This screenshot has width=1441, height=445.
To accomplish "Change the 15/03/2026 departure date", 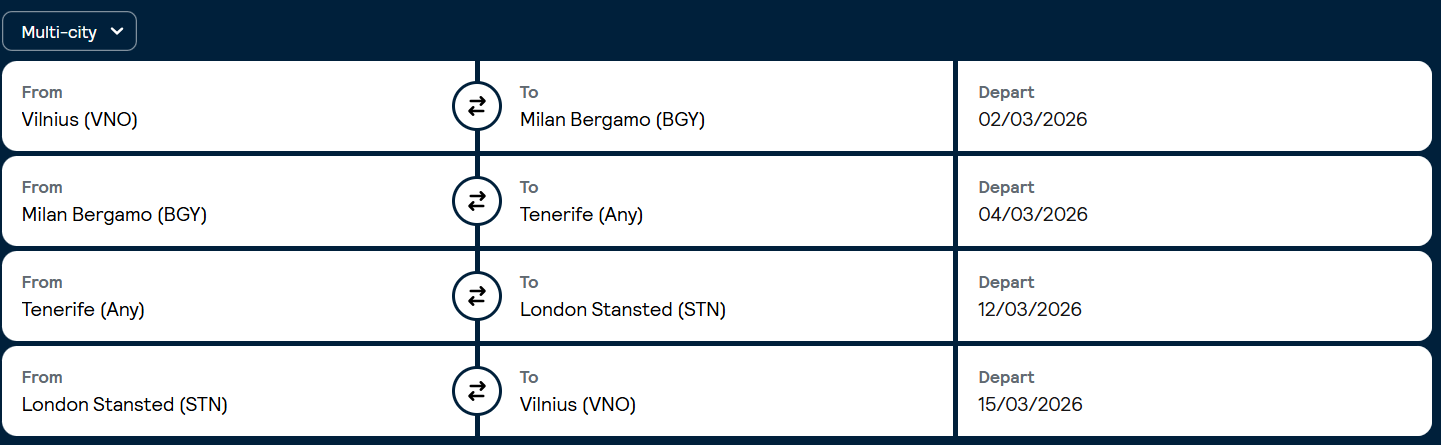I will [1030, 405].
